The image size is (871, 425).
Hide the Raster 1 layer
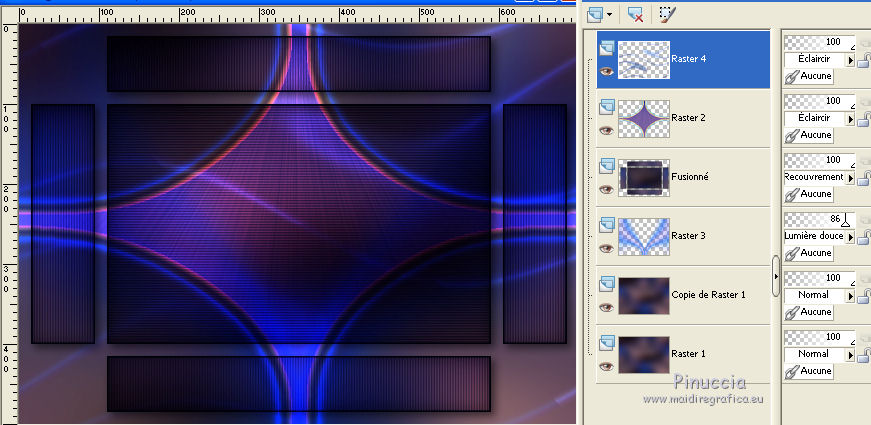(606, 366)
